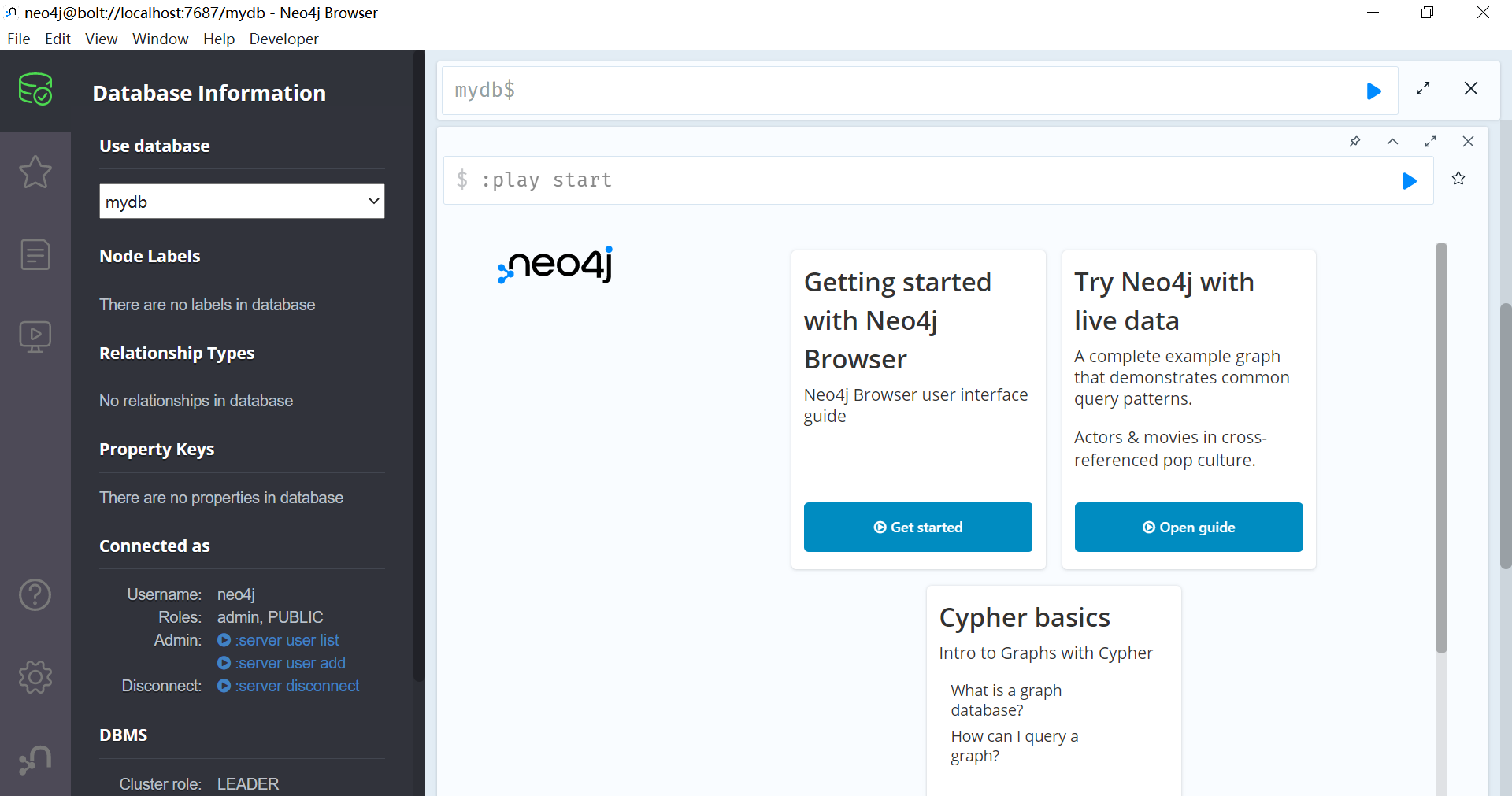The width and height of the screenshot is (1512, 796).
Task: Open the Help menu
Action: point(219,39)
